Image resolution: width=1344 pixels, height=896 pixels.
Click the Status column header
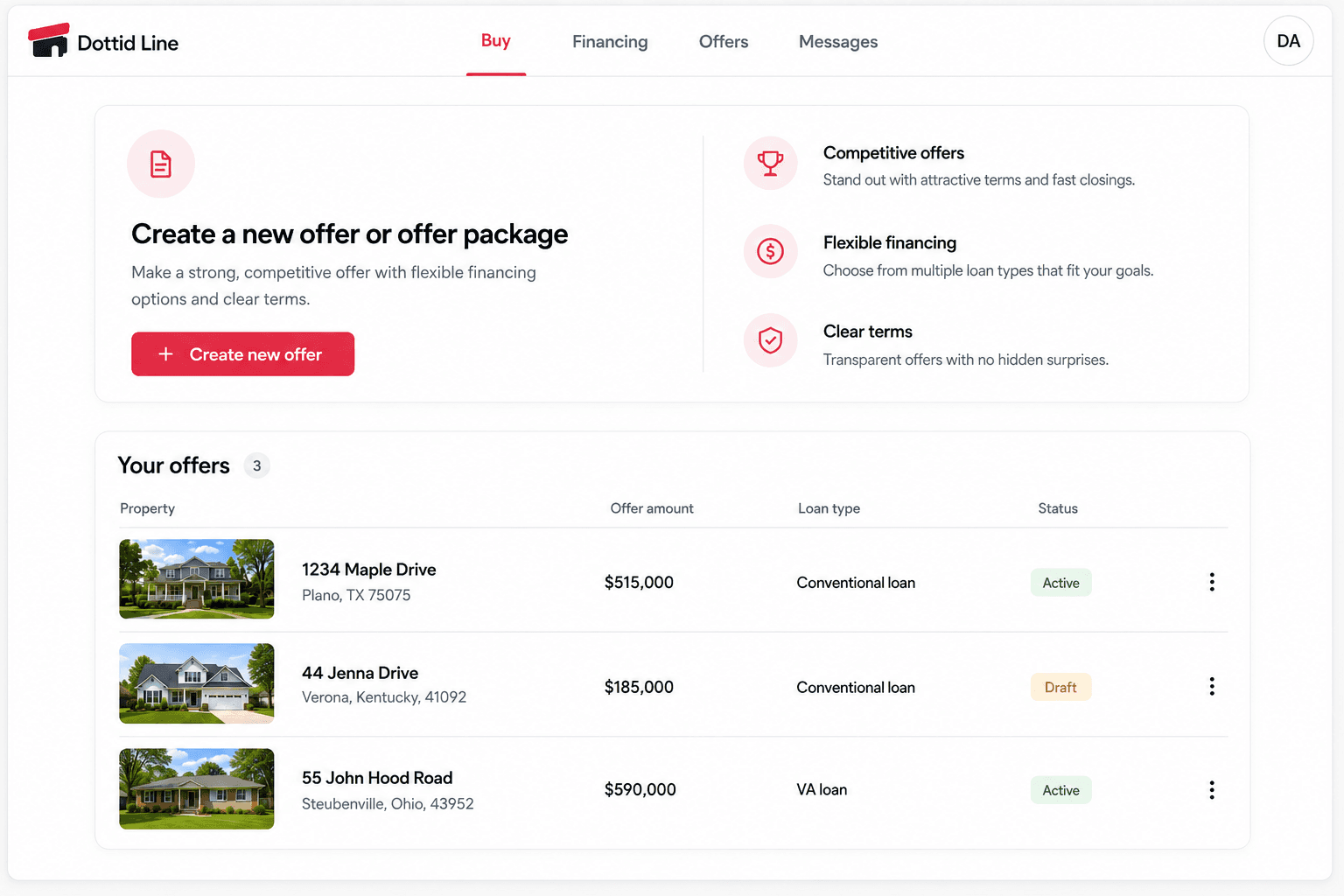click(x=1058, y=508)
